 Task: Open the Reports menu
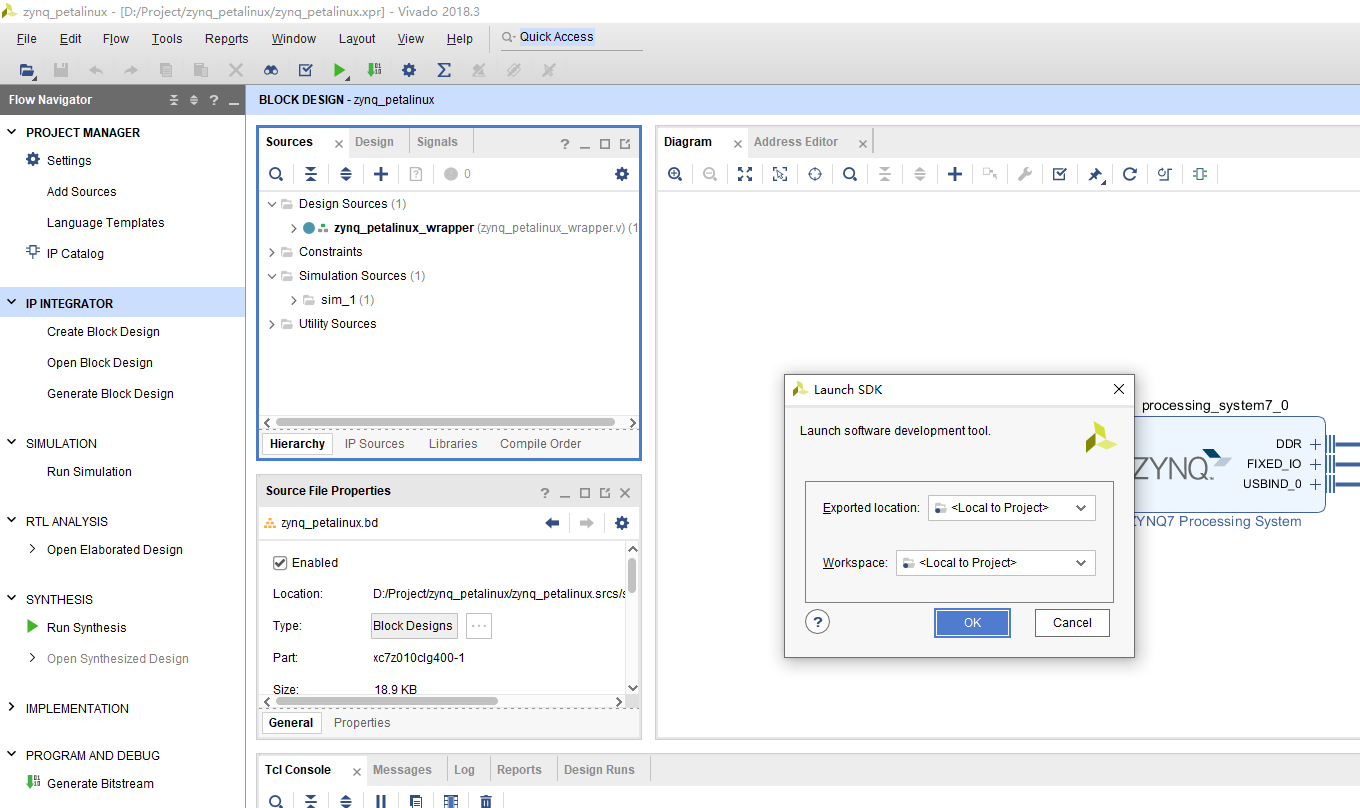coord(227,39)
